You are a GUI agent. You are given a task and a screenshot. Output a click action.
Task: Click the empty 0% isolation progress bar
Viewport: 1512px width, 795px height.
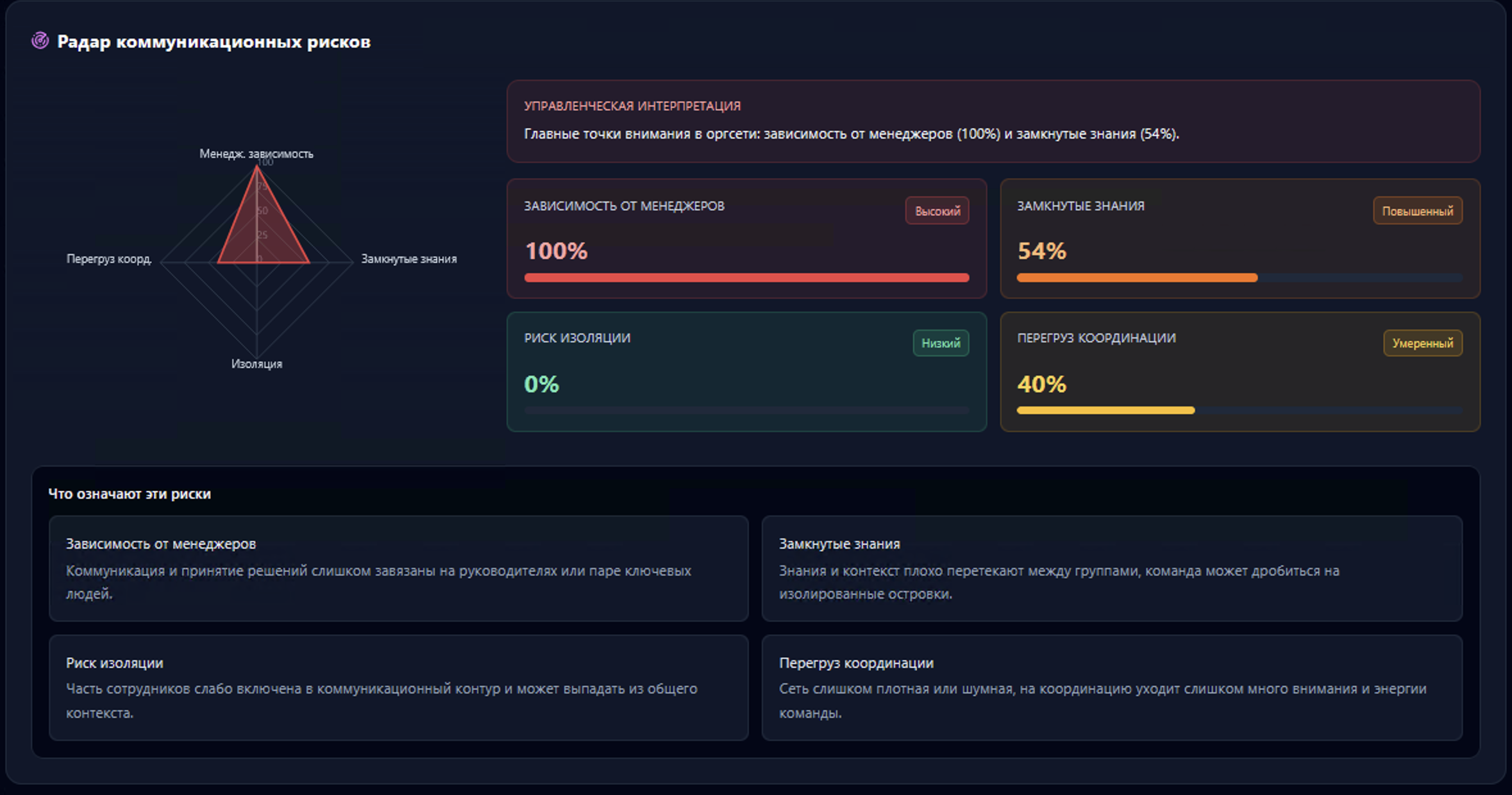pyautogui.click(x=746, y=410)
